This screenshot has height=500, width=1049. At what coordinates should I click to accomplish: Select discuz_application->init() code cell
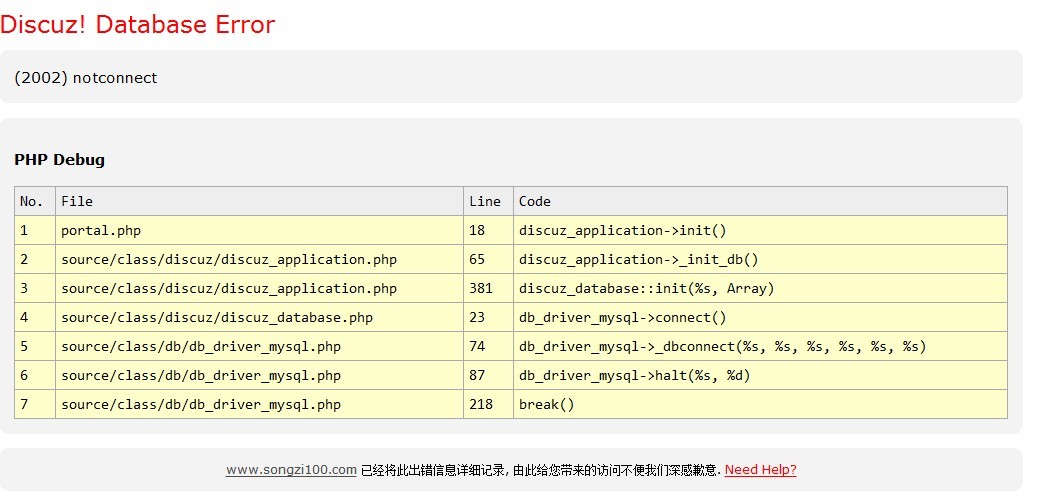click(760, 230)
